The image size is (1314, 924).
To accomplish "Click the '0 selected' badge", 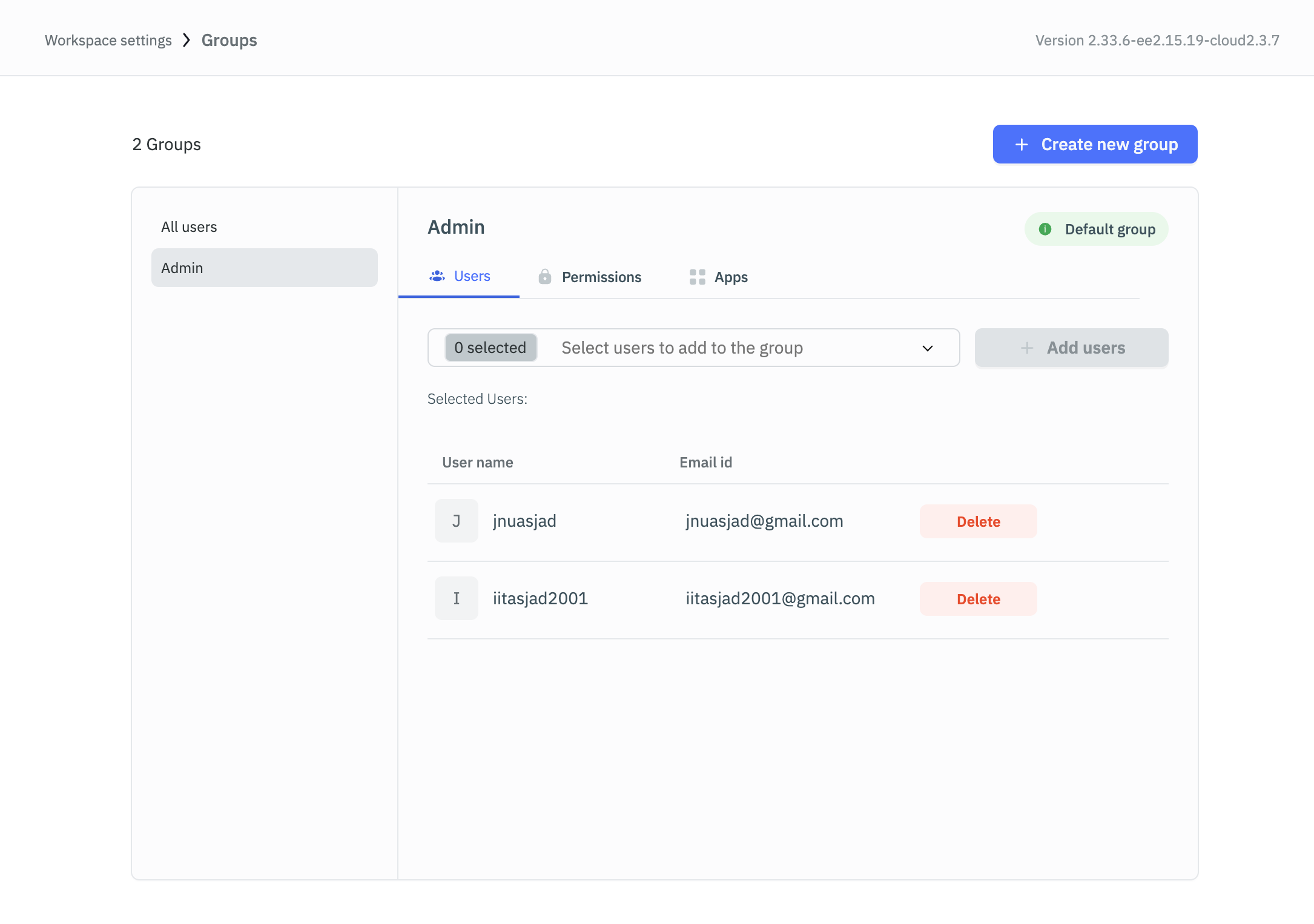I will pos(490,348).
